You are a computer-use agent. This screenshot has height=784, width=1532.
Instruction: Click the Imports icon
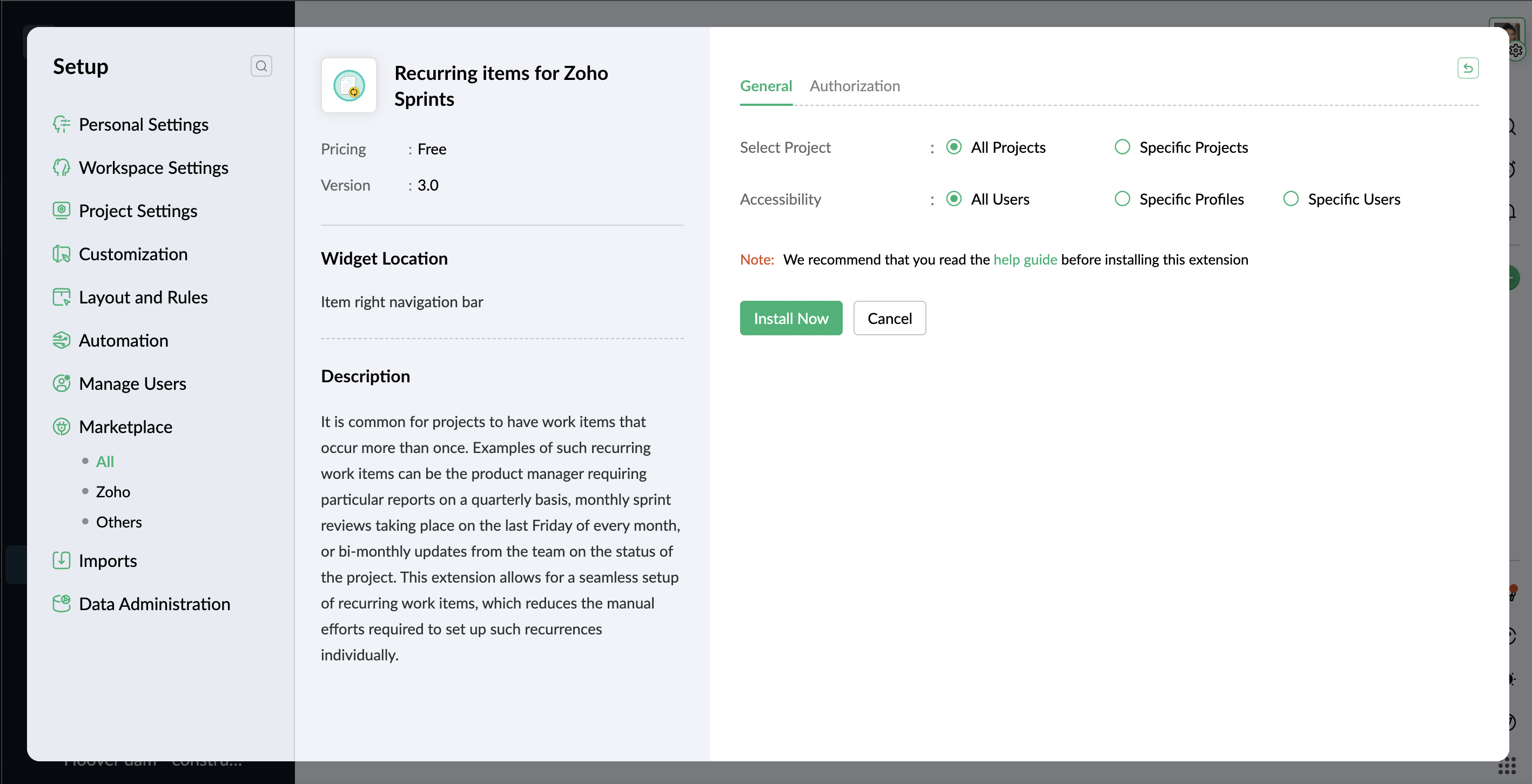[x=61, y=560]
